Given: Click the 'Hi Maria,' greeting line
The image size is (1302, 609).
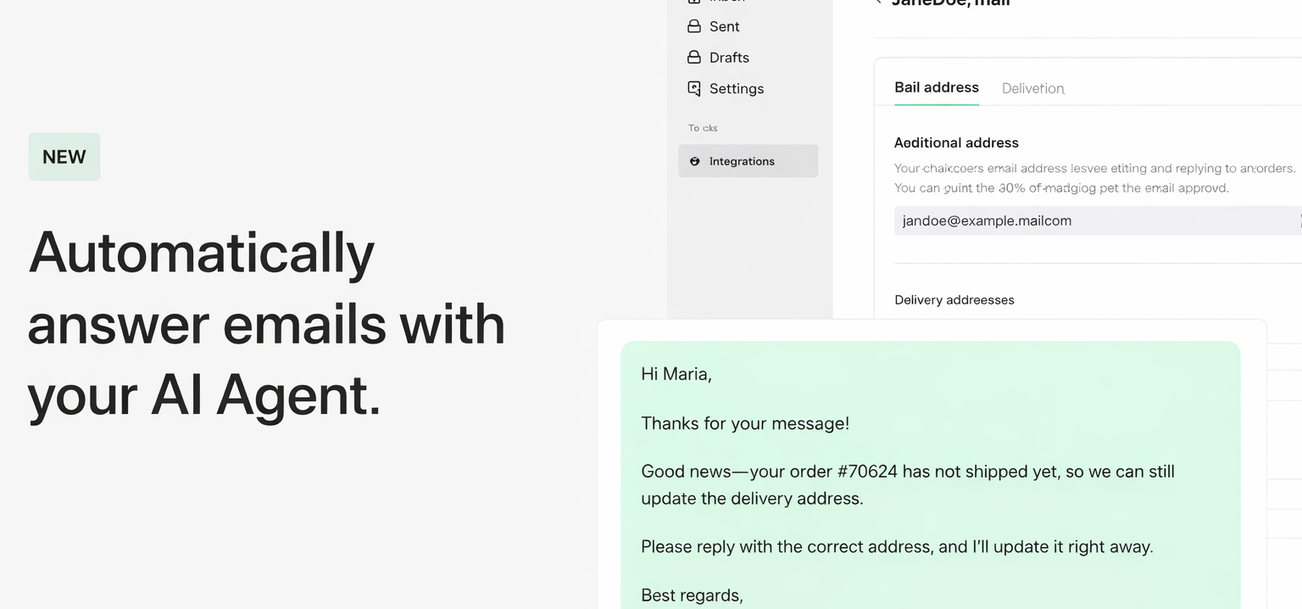Looking at the screenshot, I should click(676, 374).
